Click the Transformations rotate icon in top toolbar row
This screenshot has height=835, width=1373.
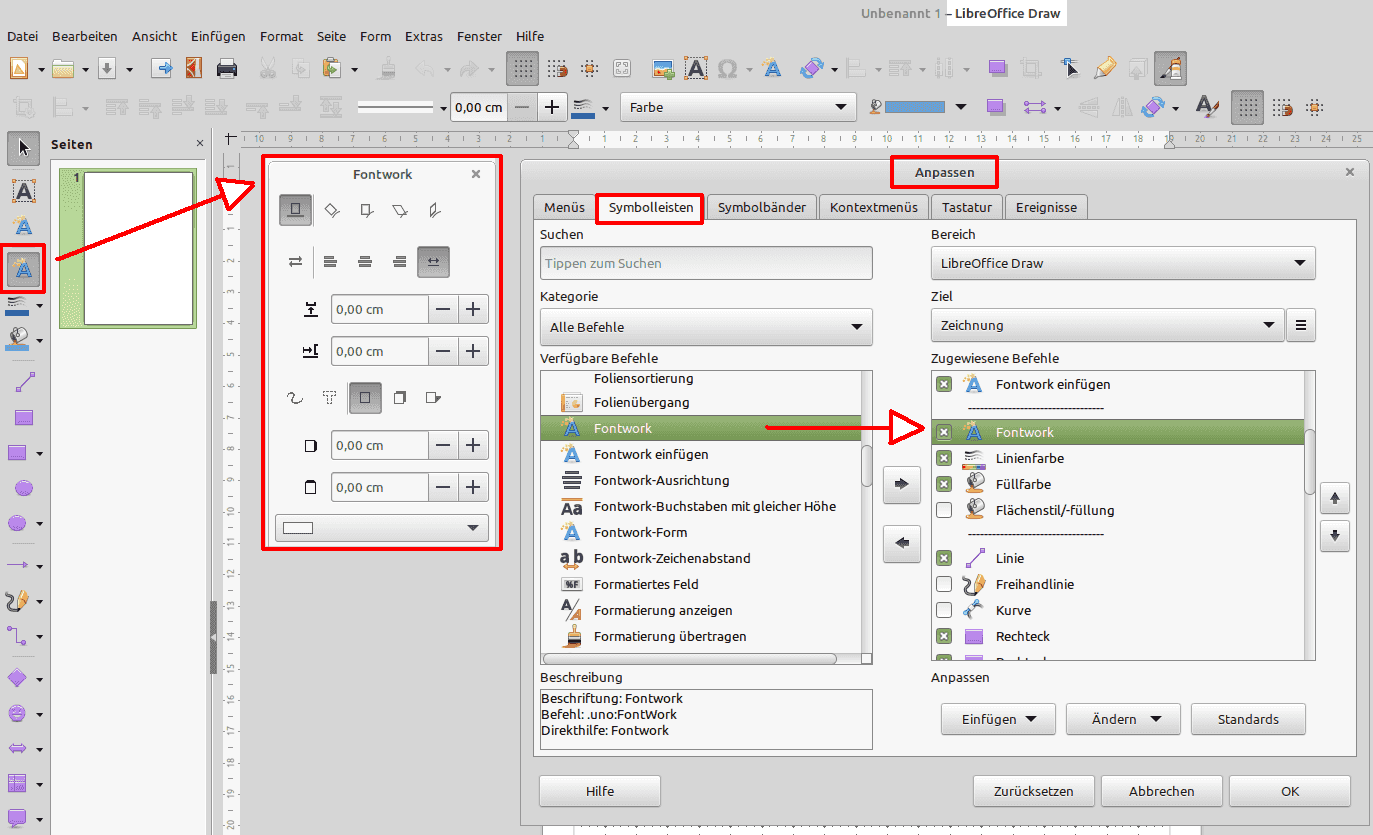(x=811, y=68)
